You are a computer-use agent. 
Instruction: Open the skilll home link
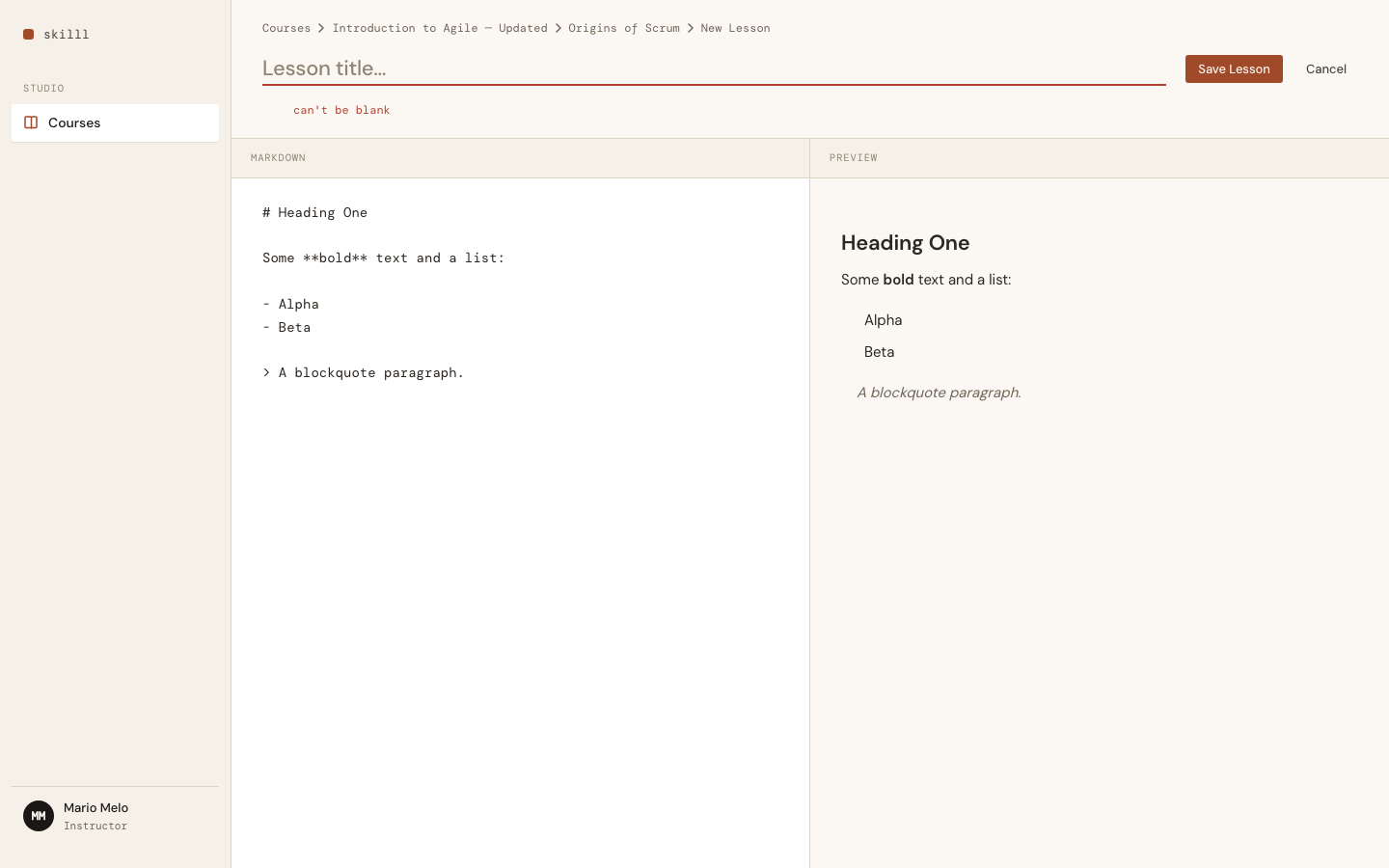[x=56, y=34]
